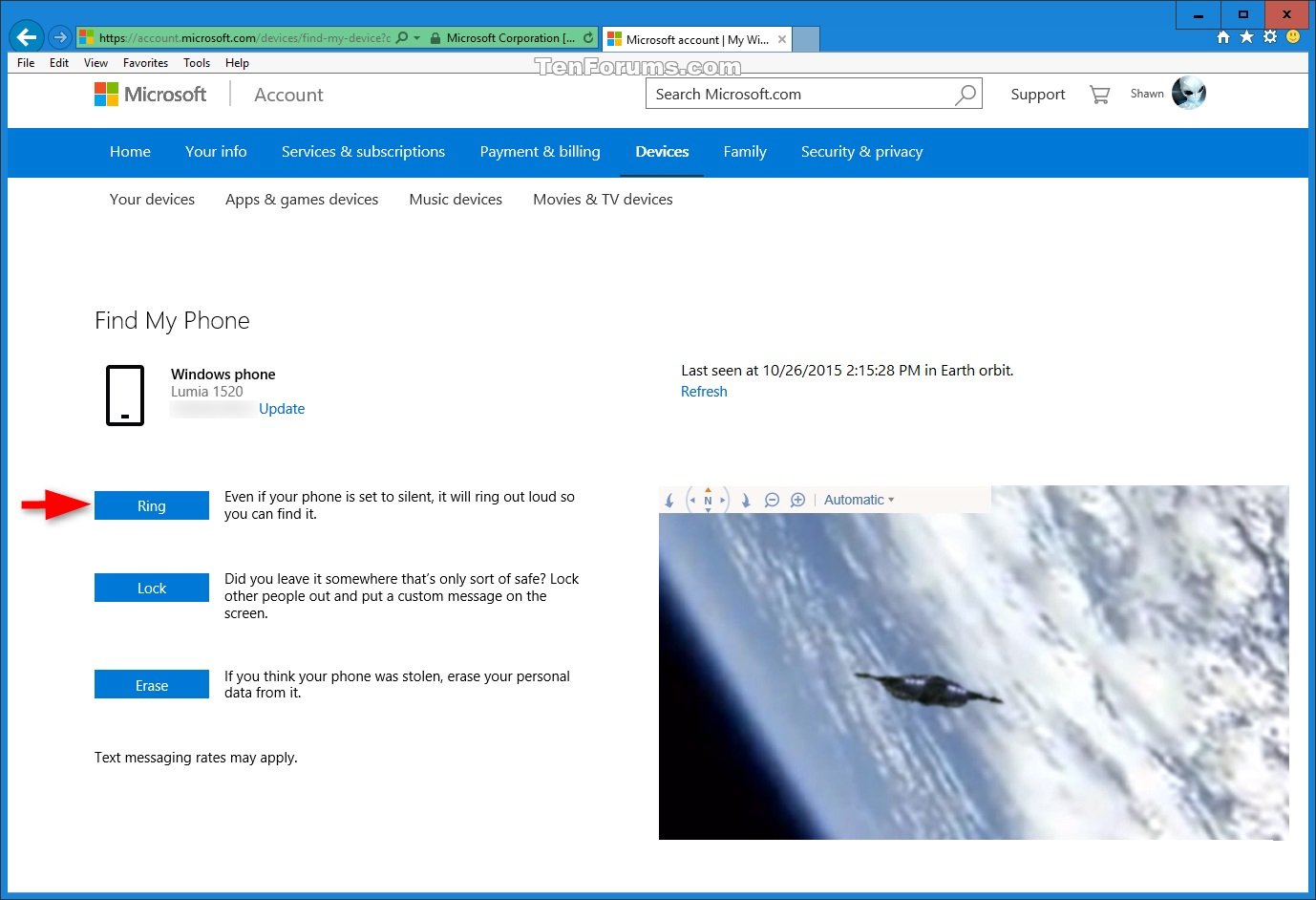Open the View menu

[x=96, y=63]
